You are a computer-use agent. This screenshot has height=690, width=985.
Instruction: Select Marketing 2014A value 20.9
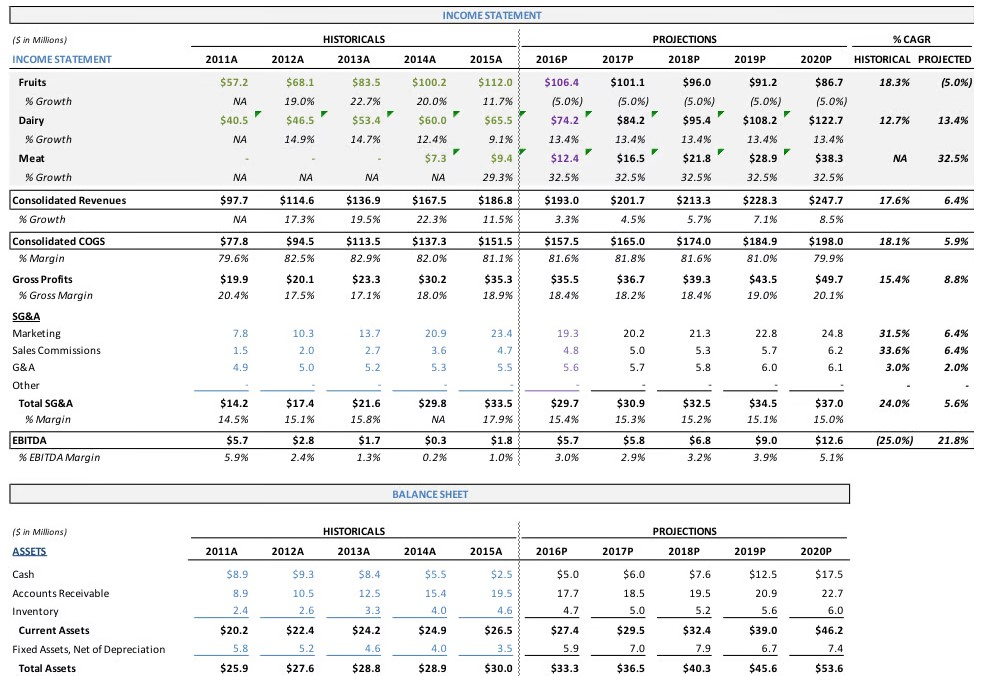click(435, 334)
